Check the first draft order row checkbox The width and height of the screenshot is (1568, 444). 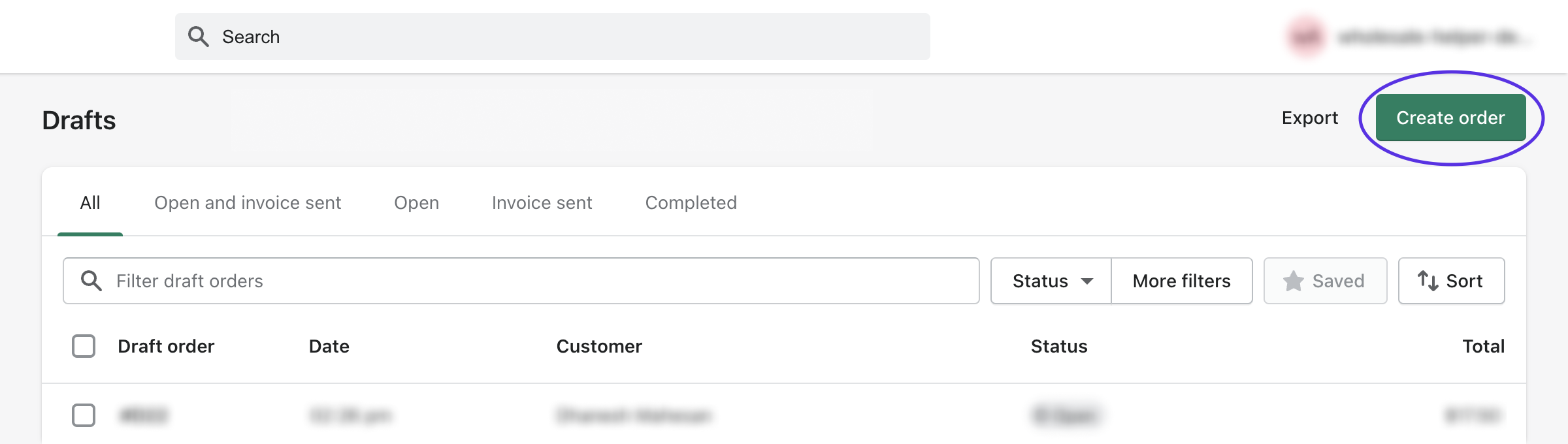(84, 415)
